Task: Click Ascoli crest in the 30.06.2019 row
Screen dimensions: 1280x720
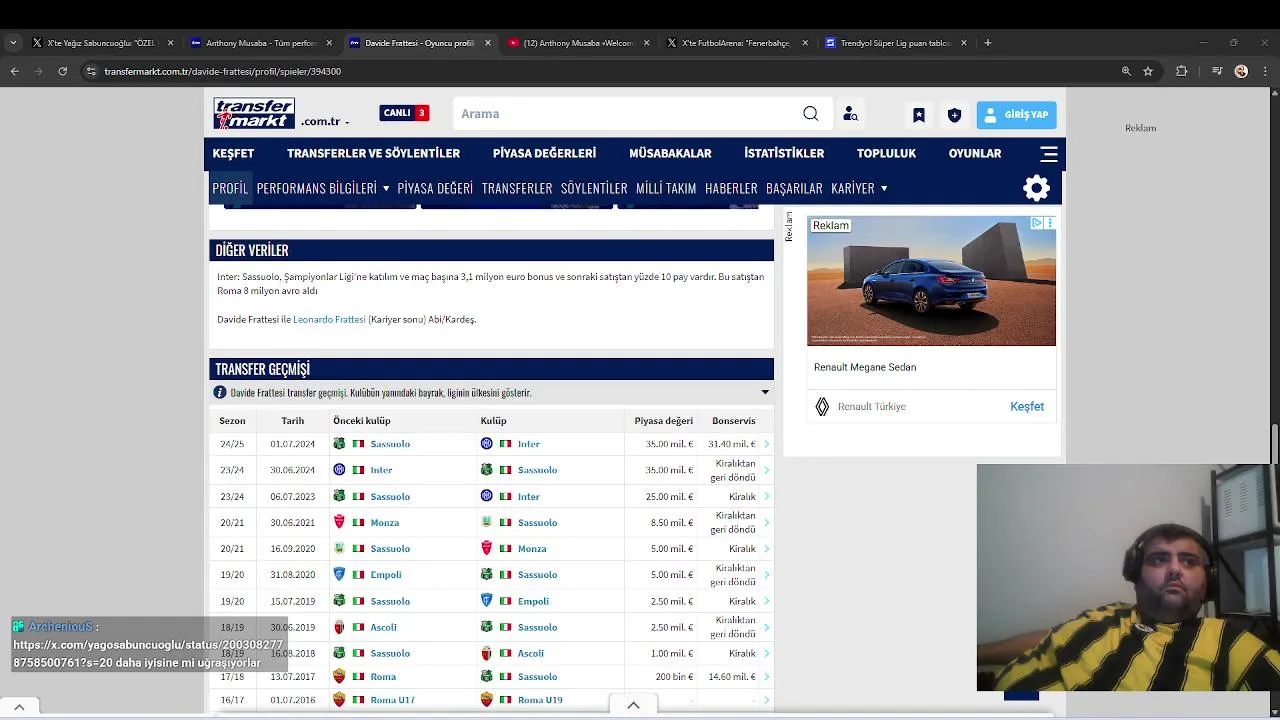Action: pyautogui.click(x=339, y=628)
